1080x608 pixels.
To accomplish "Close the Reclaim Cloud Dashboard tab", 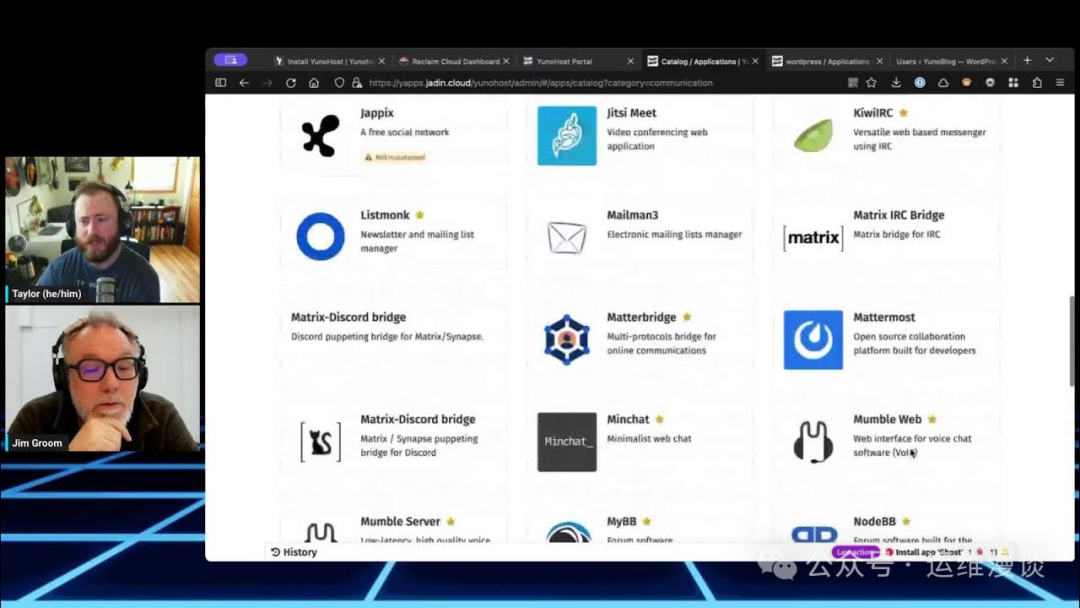I will 506,61.
